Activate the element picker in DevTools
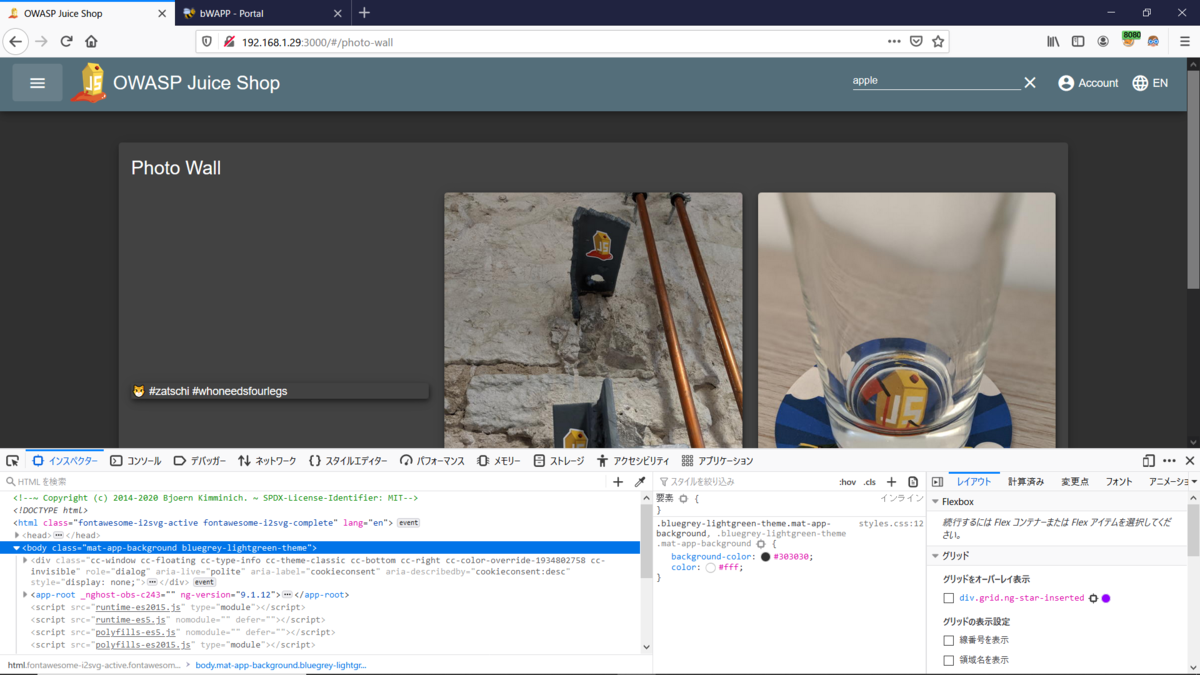This screenshot has height=675, width=1200. 12,461
